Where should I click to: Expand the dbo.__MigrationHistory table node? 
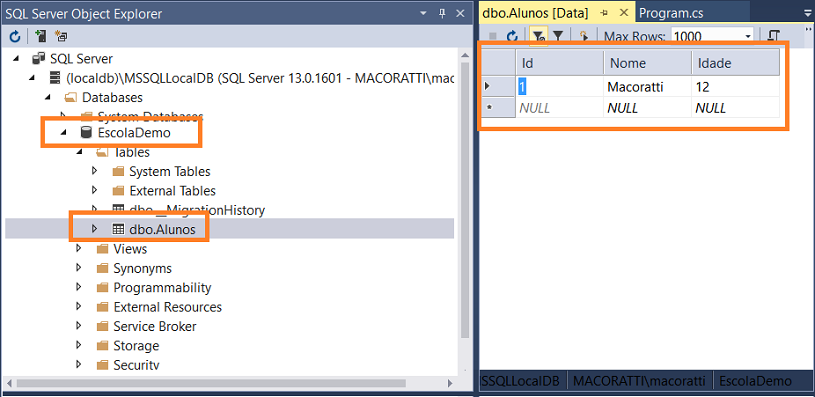point(95,209)
